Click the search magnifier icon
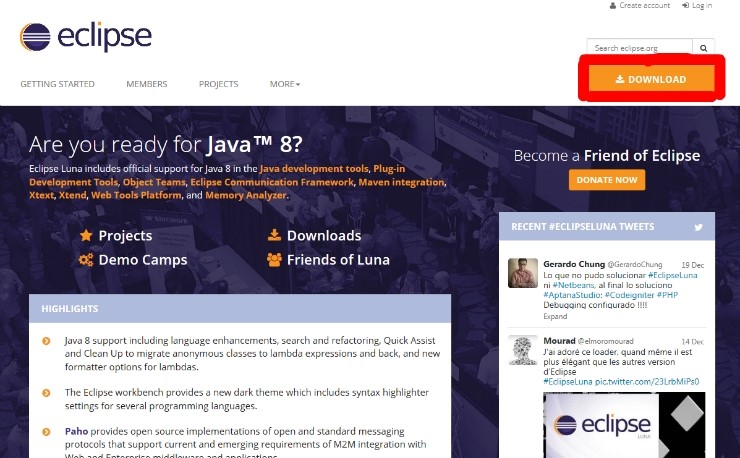Viewport: 740px width, 458px height. 703,48
